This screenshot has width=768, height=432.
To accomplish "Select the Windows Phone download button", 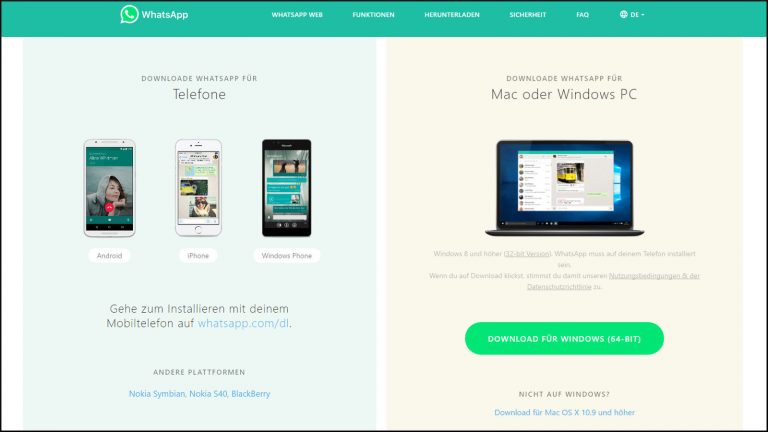I will click(287, 256).
